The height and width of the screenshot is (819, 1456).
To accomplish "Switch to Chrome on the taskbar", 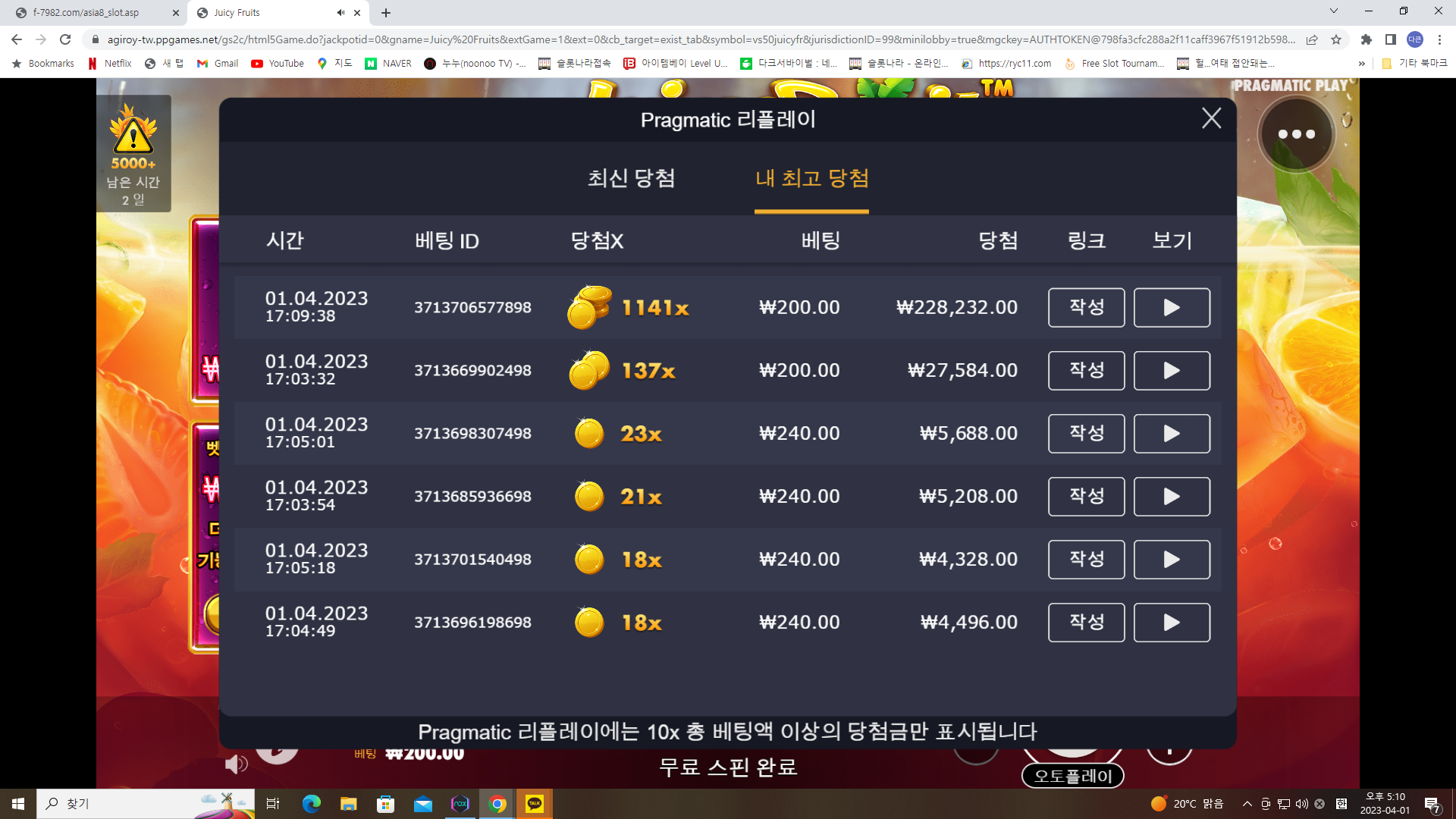I will 497,804.
